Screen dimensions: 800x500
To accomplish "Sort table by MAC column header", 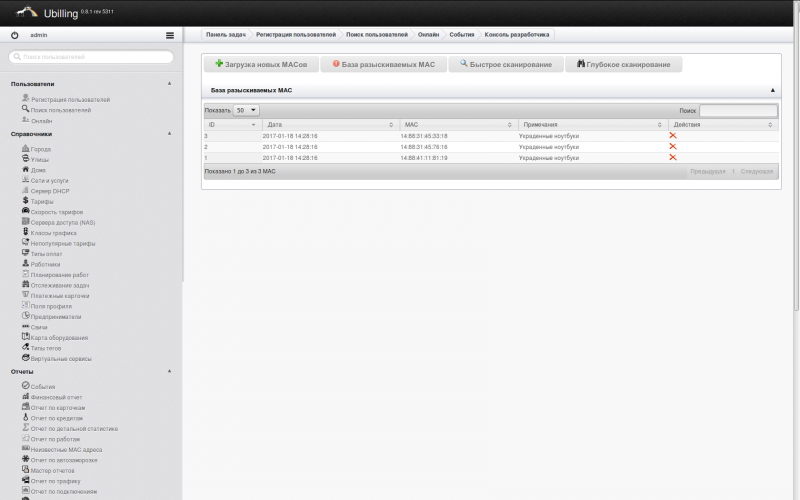I will point(459,124).
